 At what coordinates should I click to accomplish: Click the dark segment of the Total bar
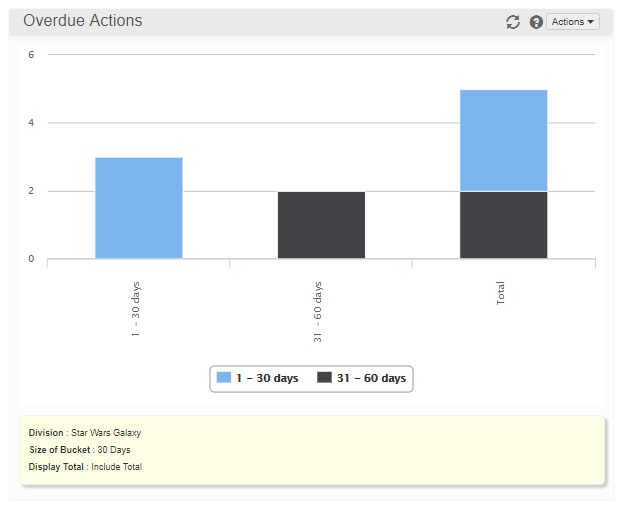point(503,225)
